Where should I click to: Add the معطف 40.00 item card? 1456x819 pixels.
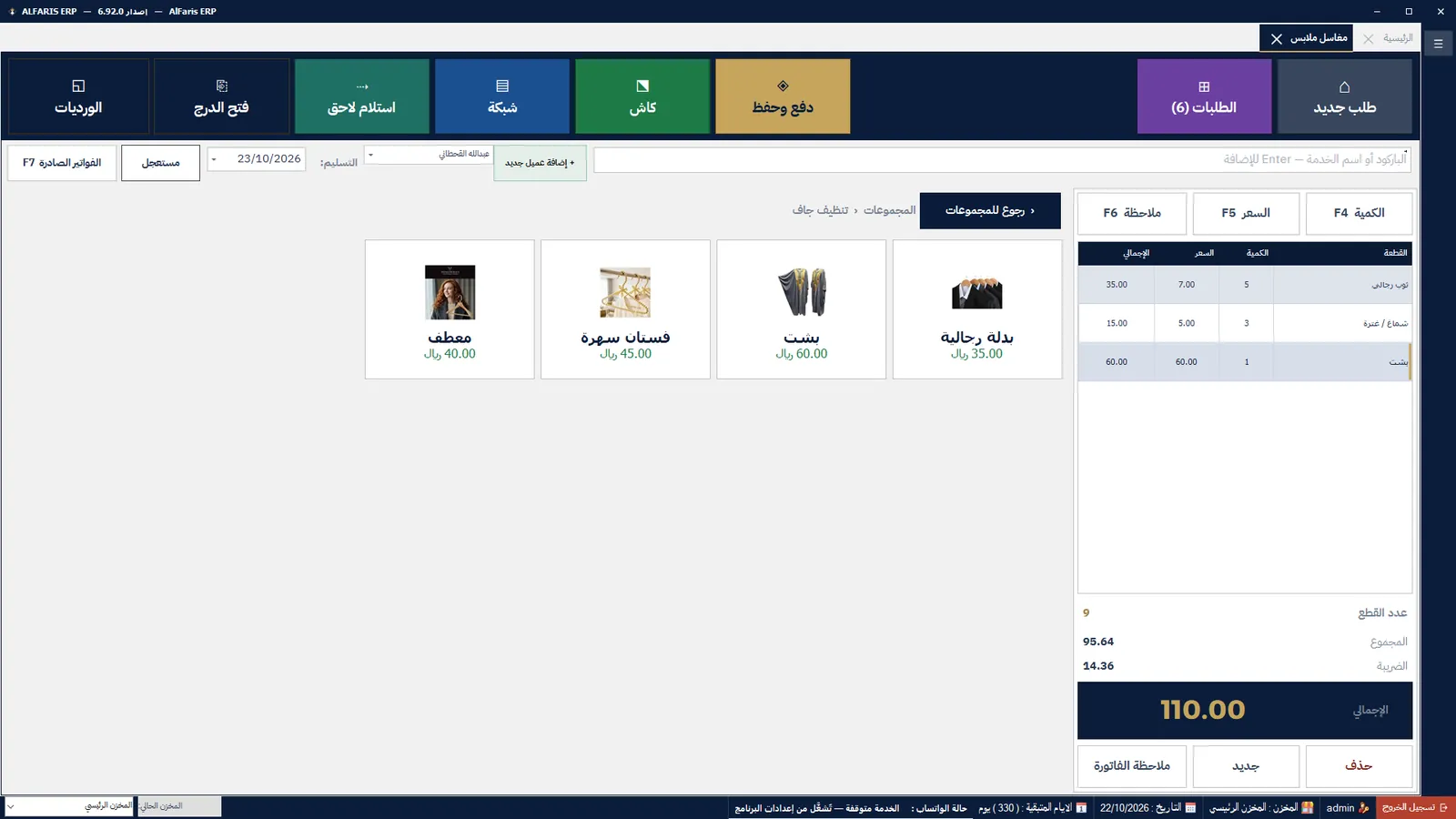(x=450, y=309)
